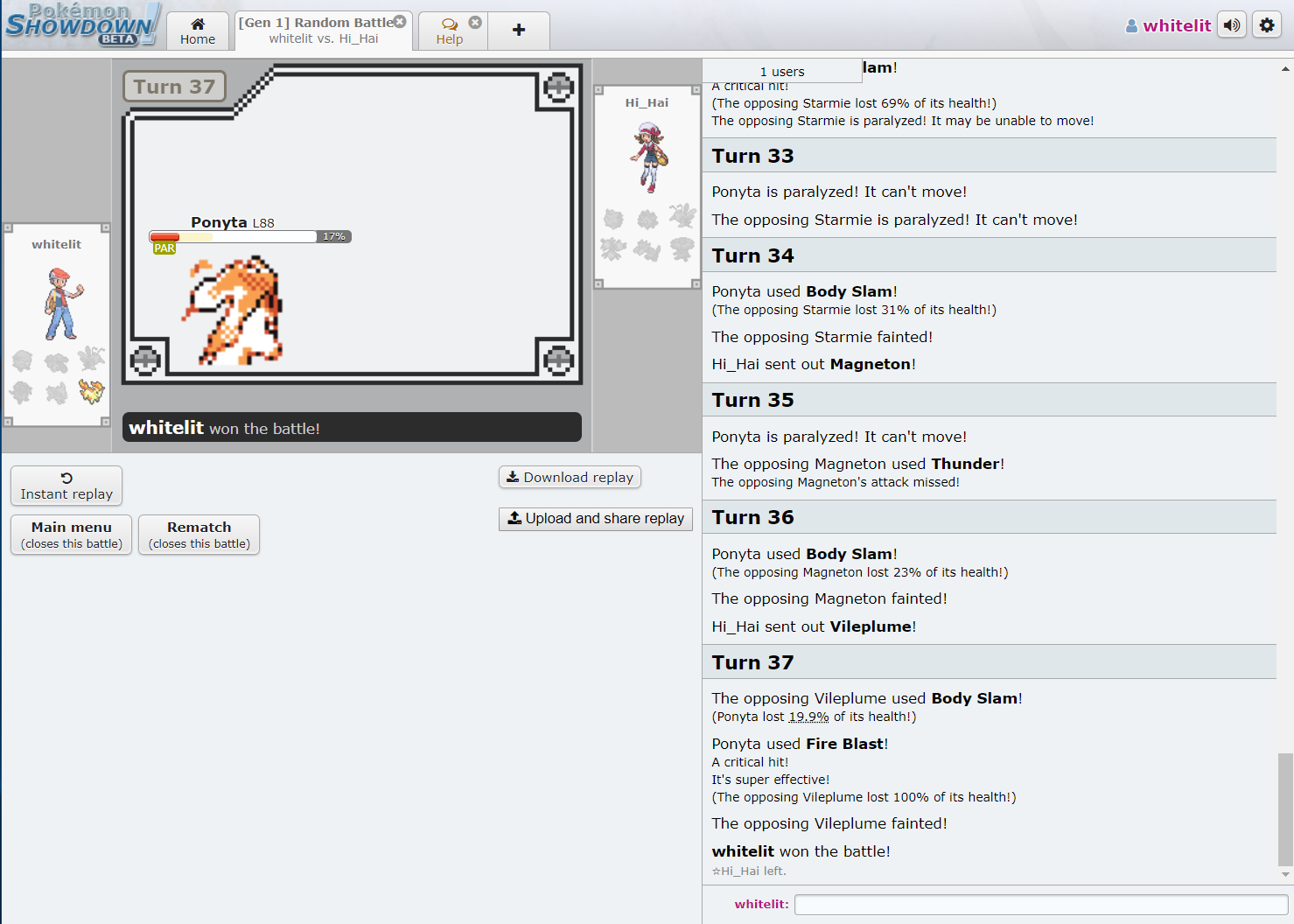Open a new room with plus button

click(x=519, y=31)
